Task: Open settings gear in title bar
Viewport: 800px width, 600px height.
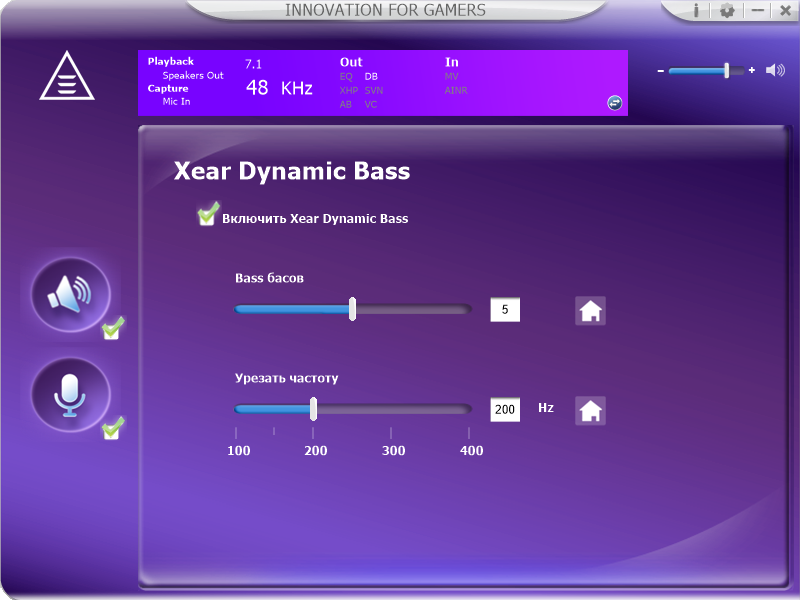Action: 727,10
